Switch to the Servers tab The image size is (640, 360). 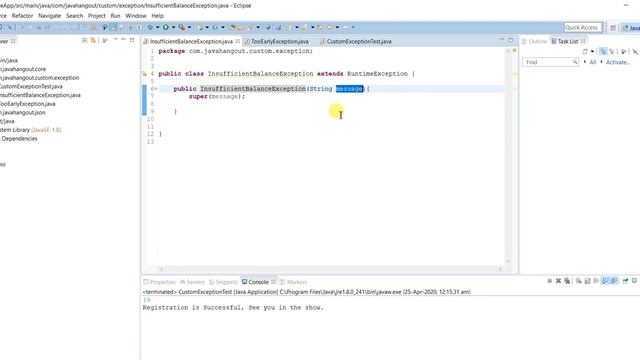point(192,282)
